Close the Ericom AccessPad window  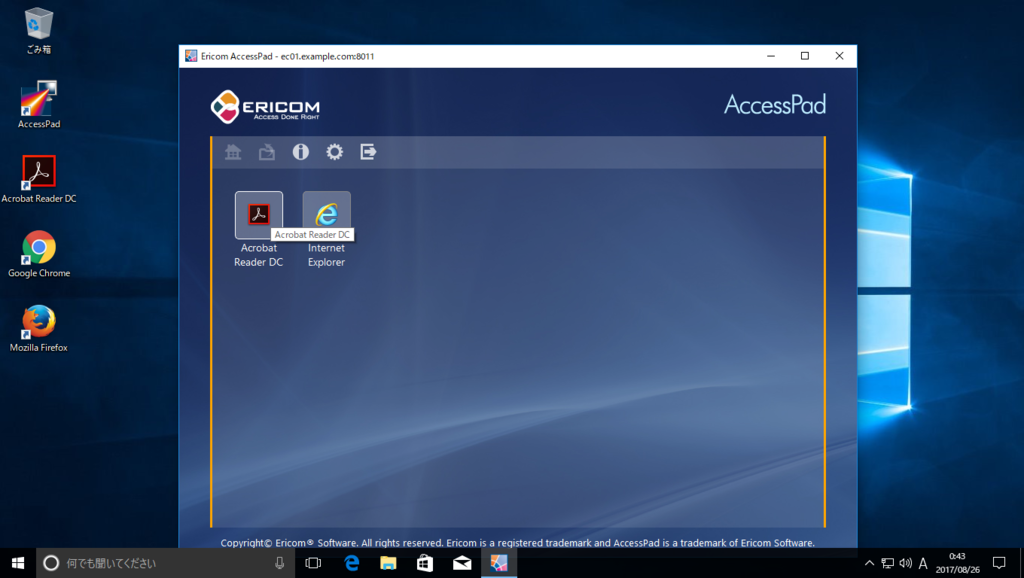(839, 56)
